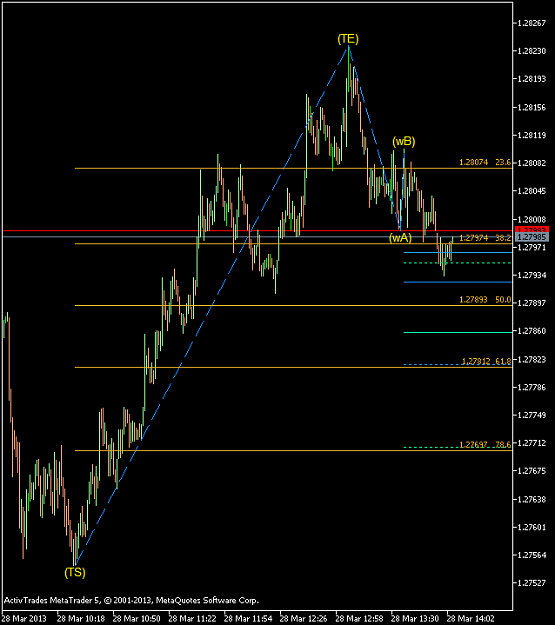Image resolution: width=555 pixels, height=625 pixels.
Task: Click price scale value 1.27638
Action: point(531,499)
